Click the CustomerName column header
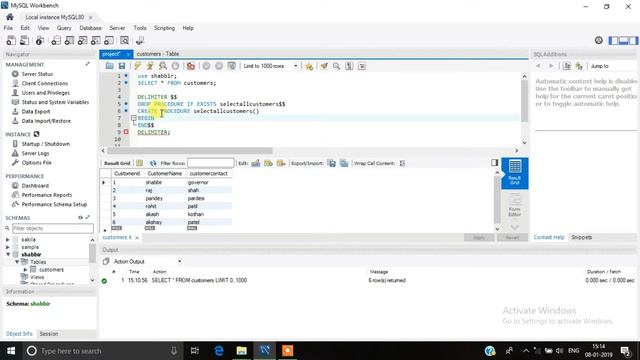The height and width of the screenshot is (360, 640). pyautogui.click(x=164, y=173)
